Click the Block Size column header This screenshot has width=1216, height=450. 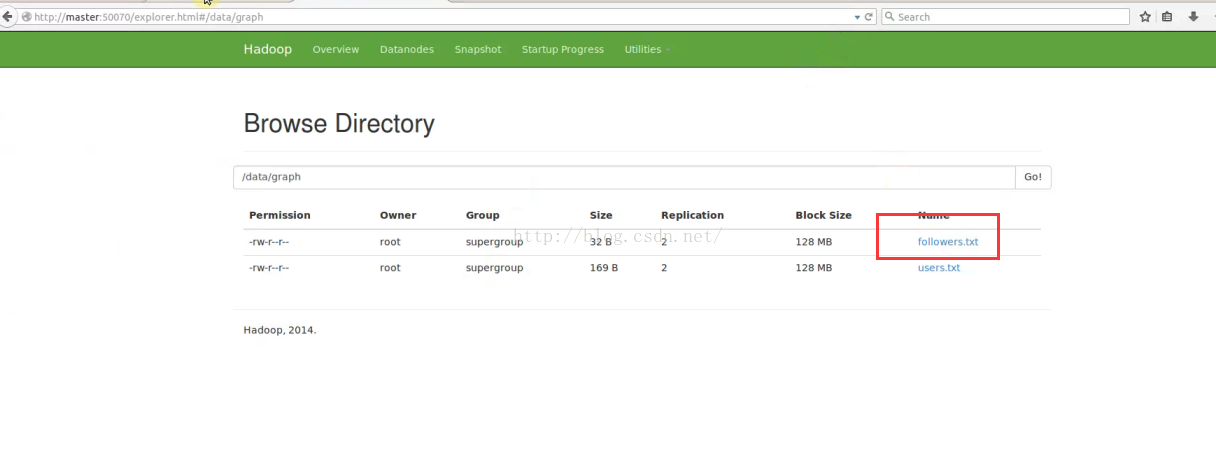pos(824,215)
